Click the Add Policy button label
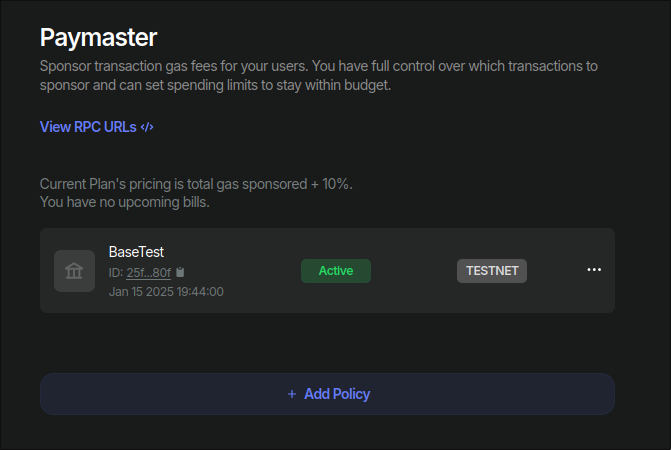This screenshot has width=671, height=450. coord(337,394)
